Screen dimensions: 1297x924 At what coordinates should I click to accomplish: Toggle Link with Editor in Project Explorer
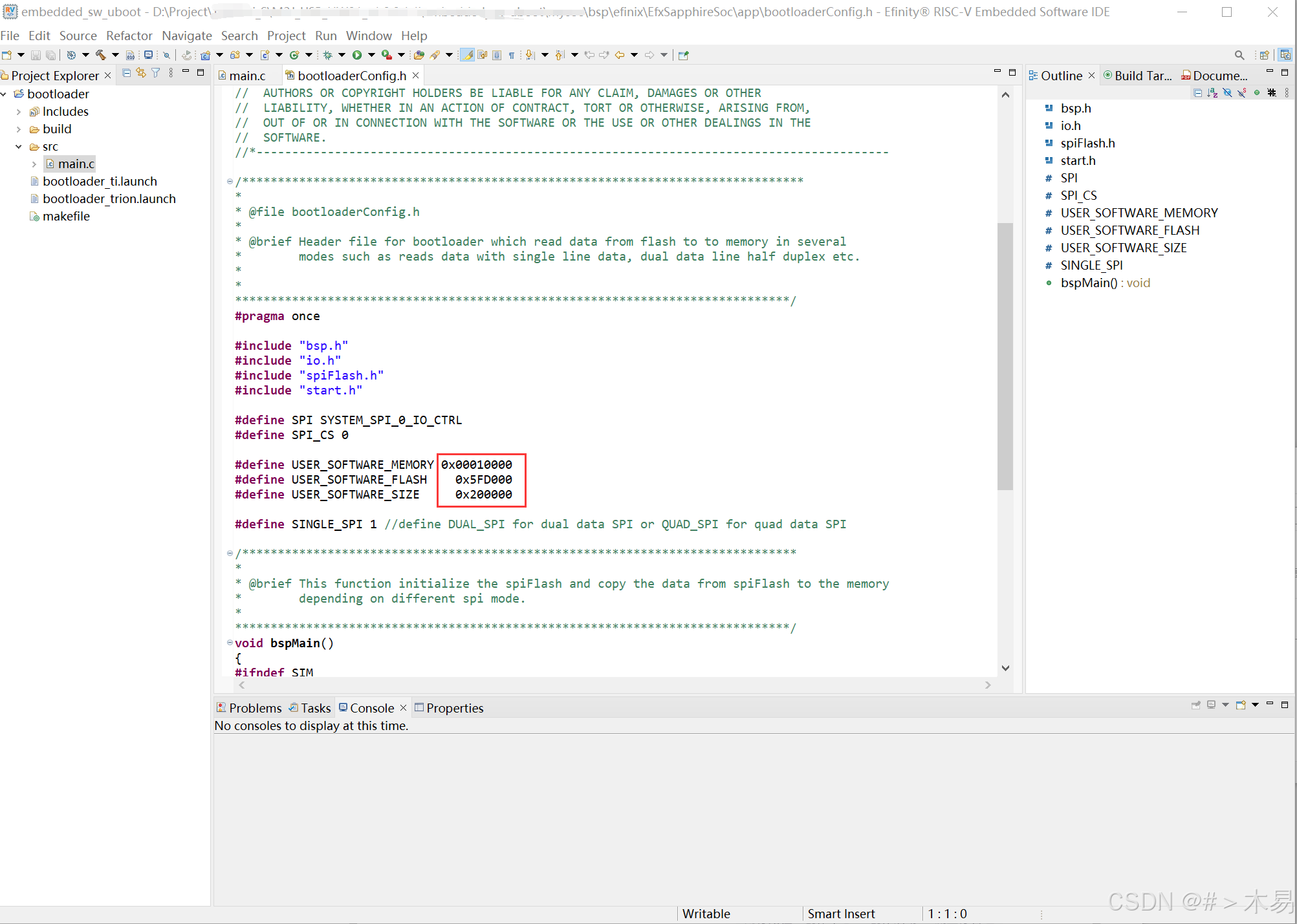(x=141, y=73)
